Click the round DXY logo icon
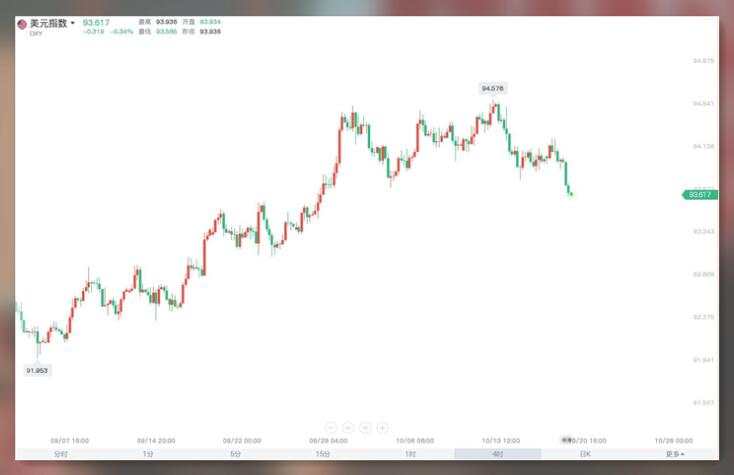Screen dimensions: 734x475 point(22,24)
